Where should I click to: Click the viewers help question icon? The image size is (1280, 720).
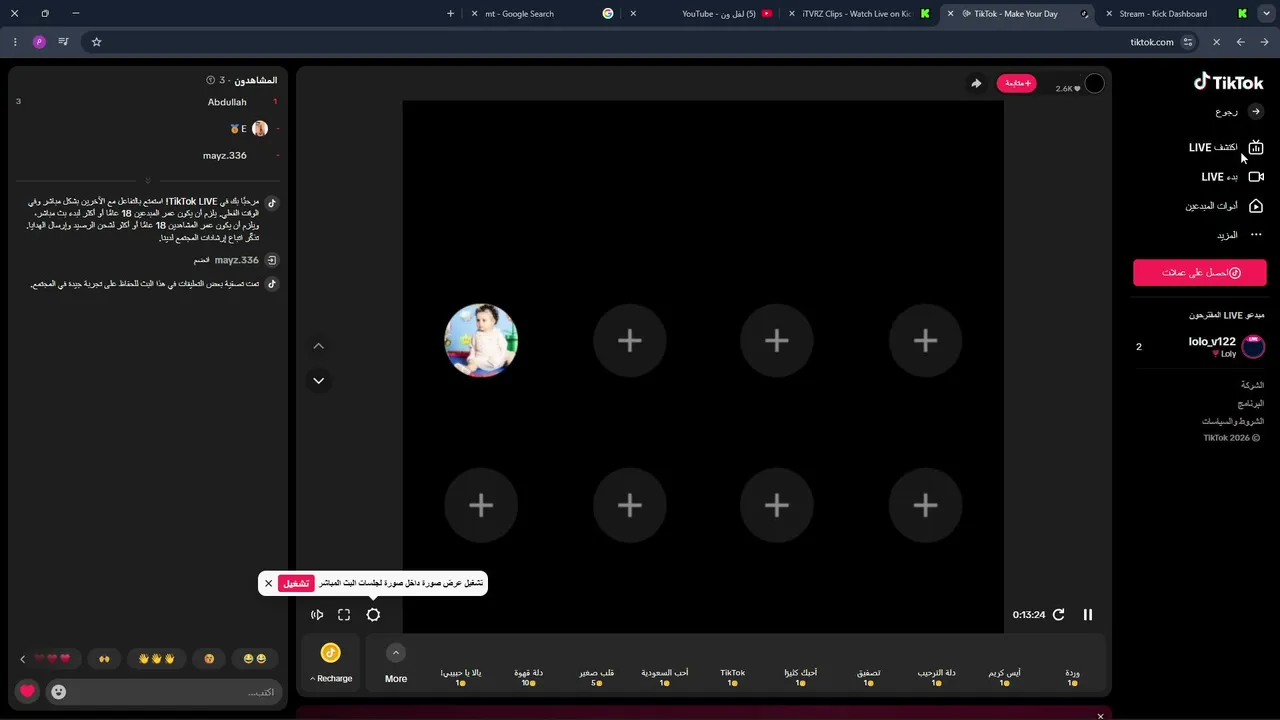pos(210,80)
